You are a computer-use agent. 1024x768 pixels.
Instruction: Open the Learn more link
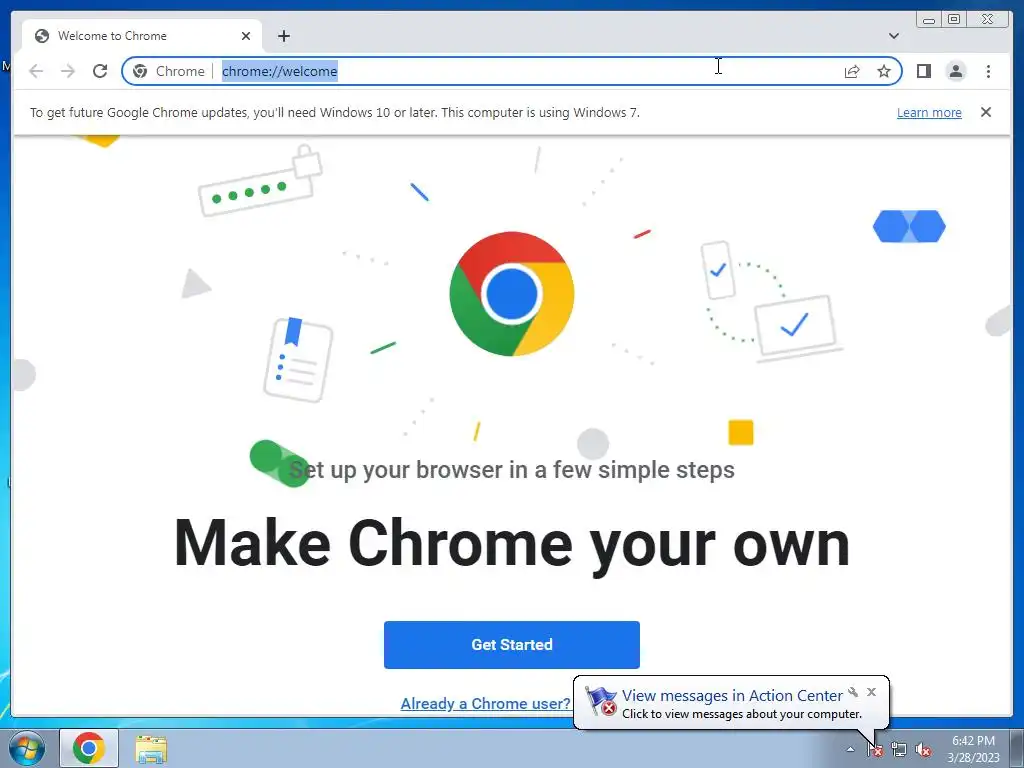[929, 112]
